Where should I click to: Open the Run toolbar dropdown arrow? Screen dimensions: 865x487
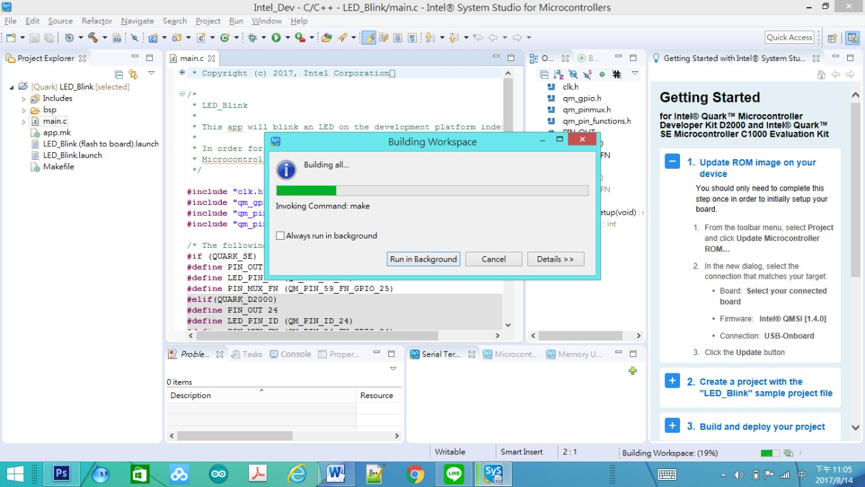[287, 38]
